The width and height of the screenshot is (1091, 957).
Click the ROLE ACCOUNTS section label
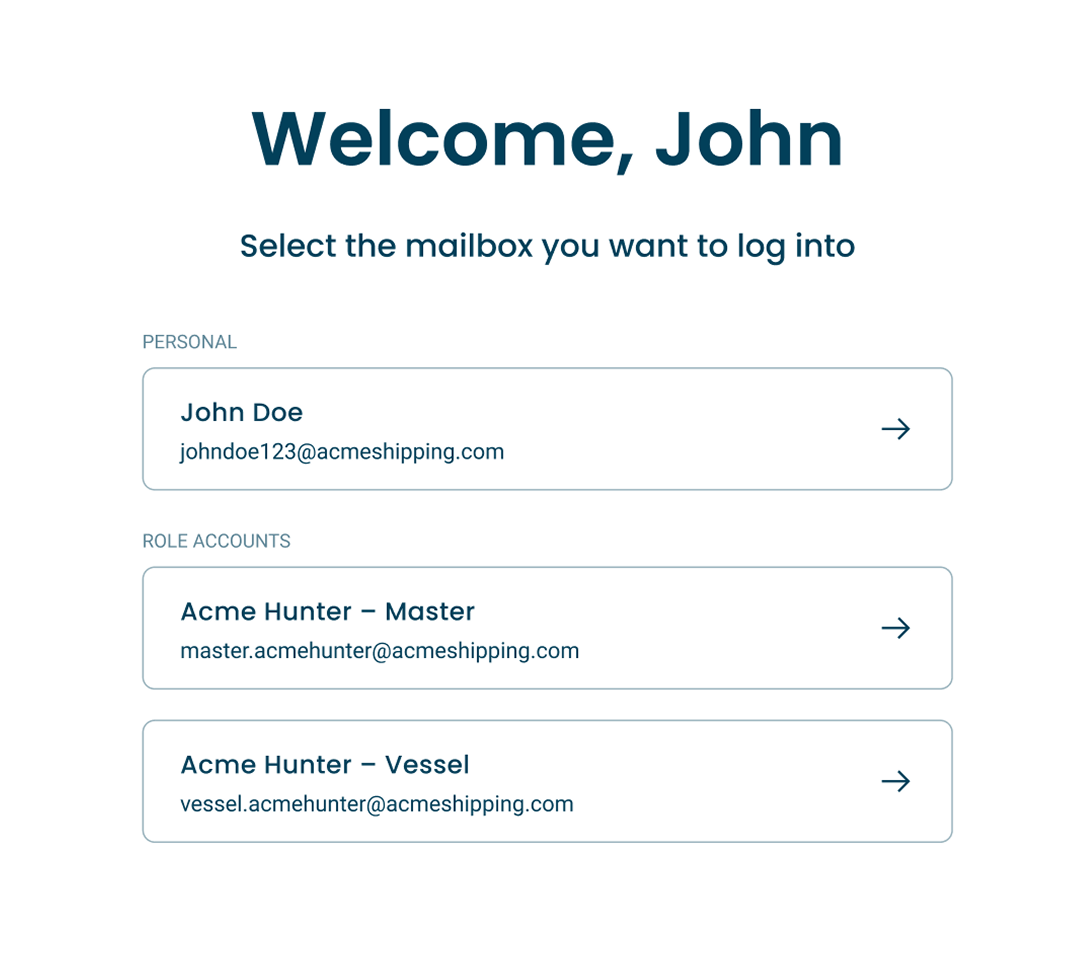[x=216, y=541]
